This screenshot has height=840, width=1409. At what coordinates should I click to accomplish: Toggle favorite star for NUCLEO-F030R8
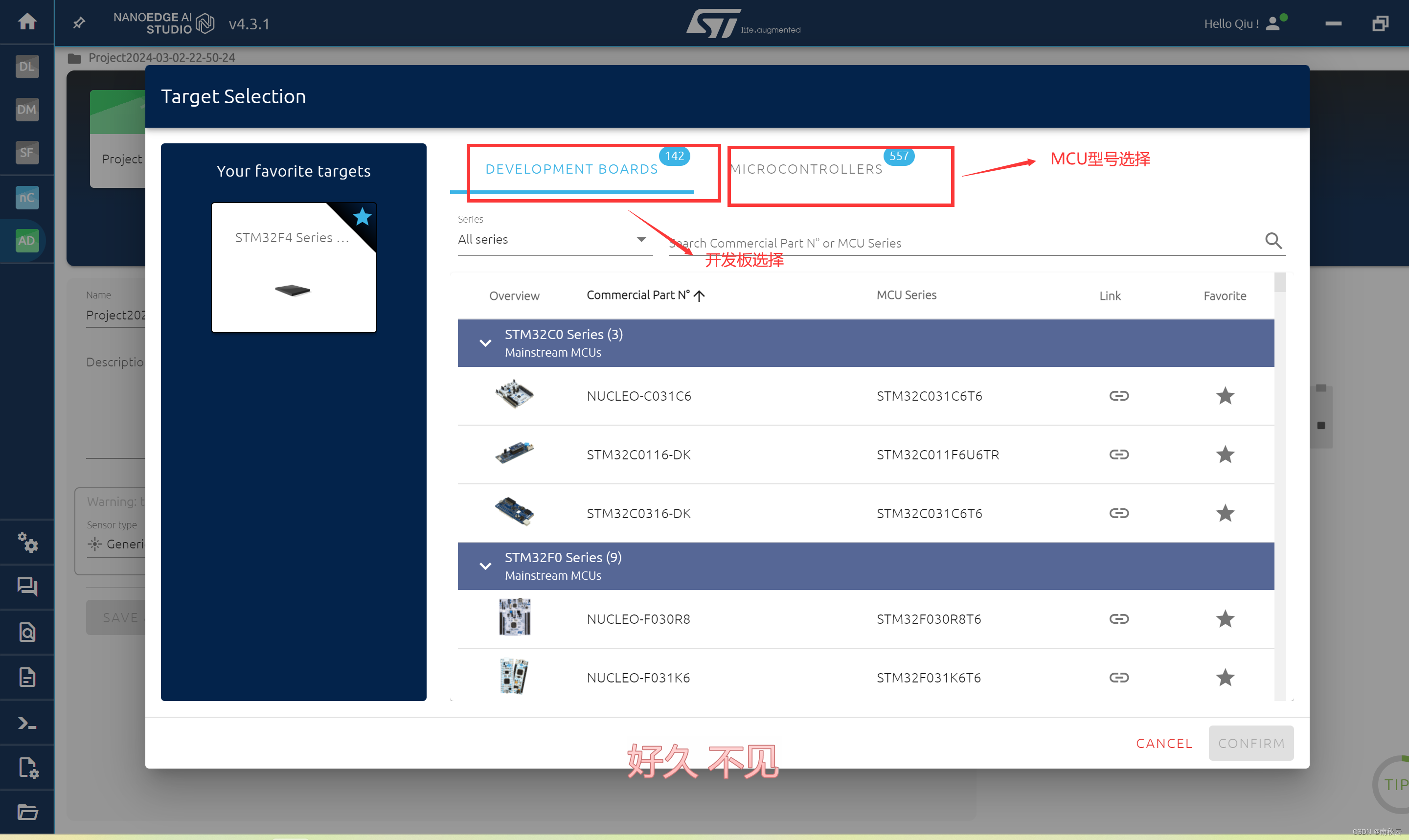(x=1225, y=619)
